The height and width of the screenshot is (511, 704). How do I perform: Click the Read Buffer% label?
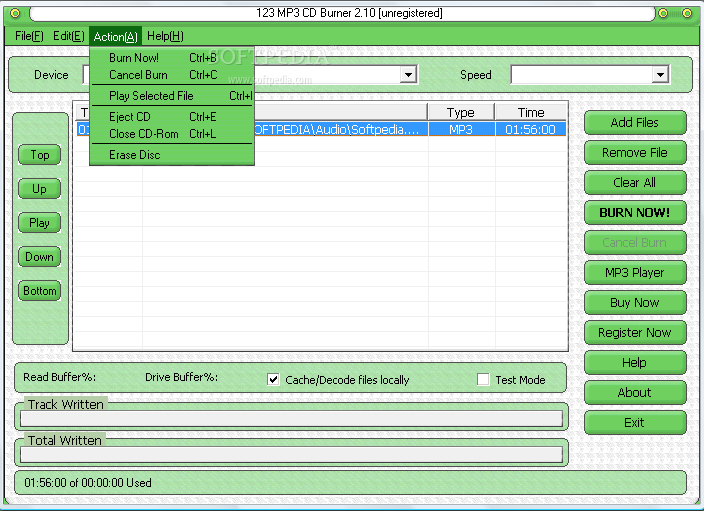pyautogui.click(x=60, y=377)
